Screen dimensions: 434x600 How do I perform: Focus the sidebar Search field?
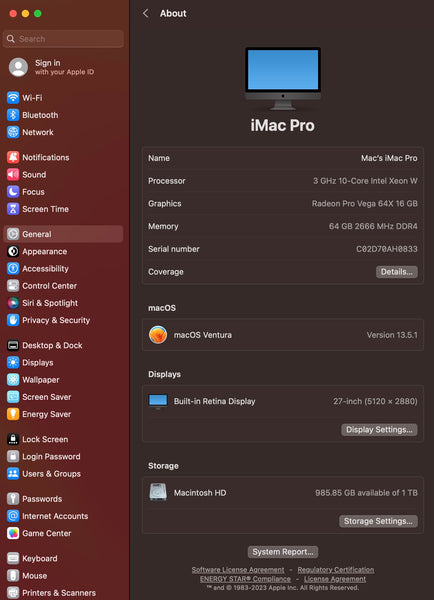tap(63, 39)
